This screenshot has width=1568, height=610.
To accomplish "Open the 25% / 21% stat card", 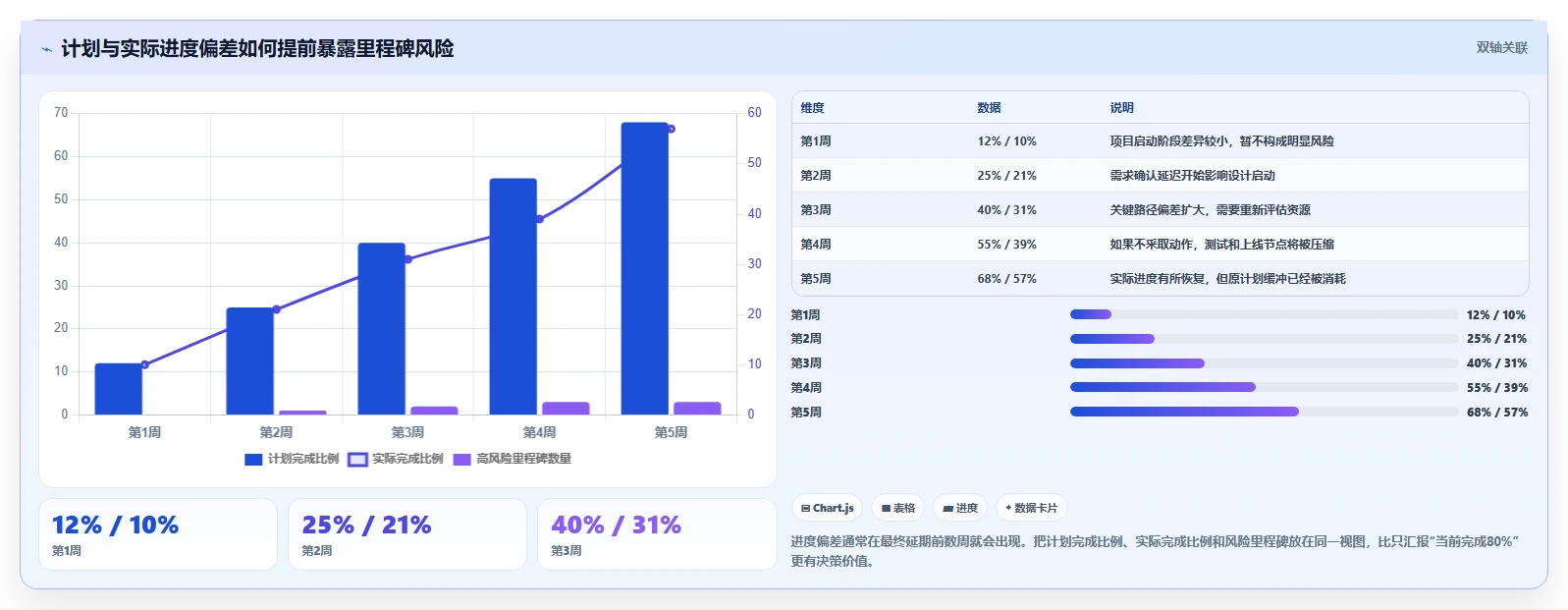I will pyautogui.click(x=407, y=534).
